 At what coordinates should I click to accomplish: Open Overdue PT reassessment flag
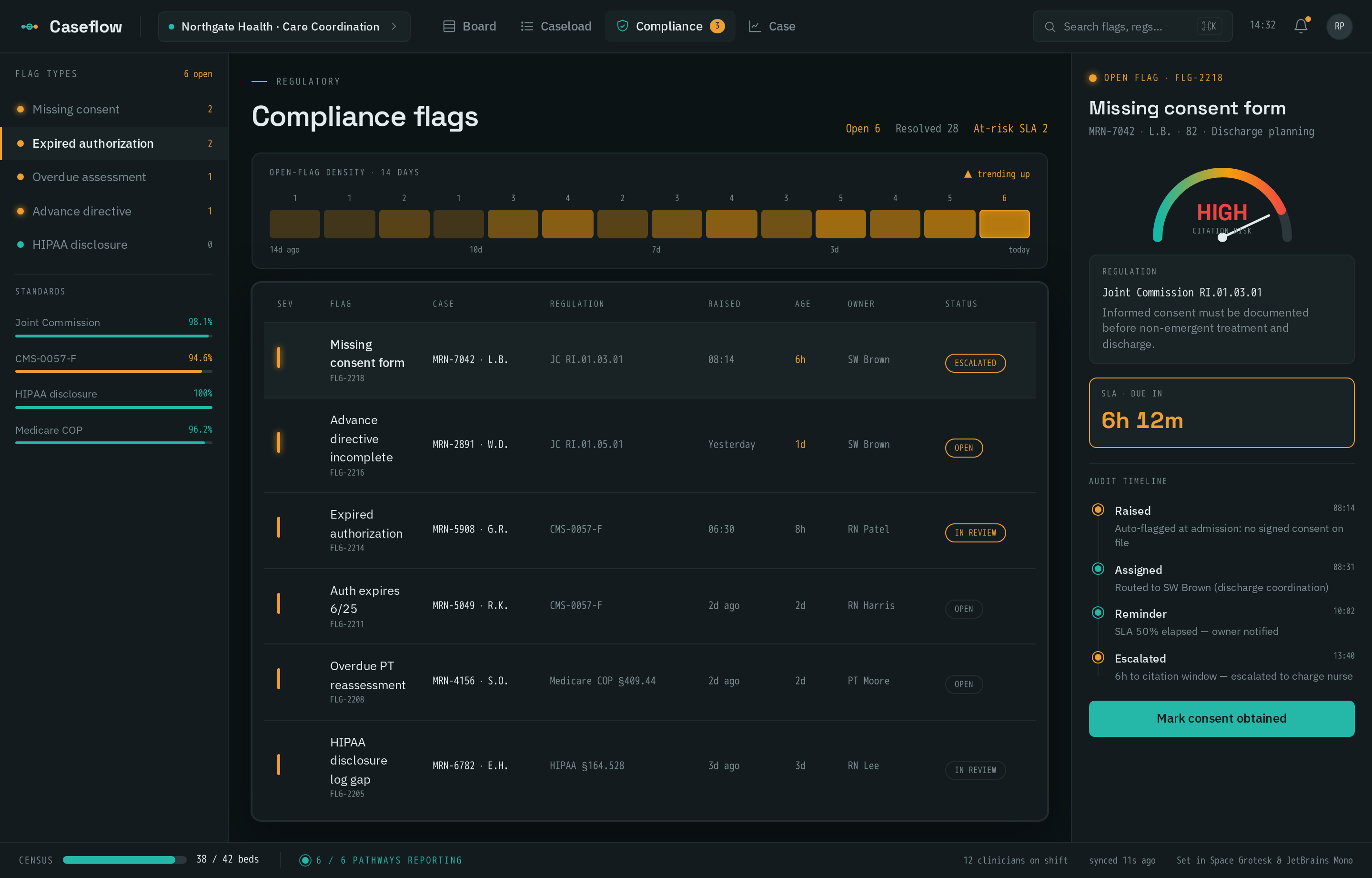(649, 682)
